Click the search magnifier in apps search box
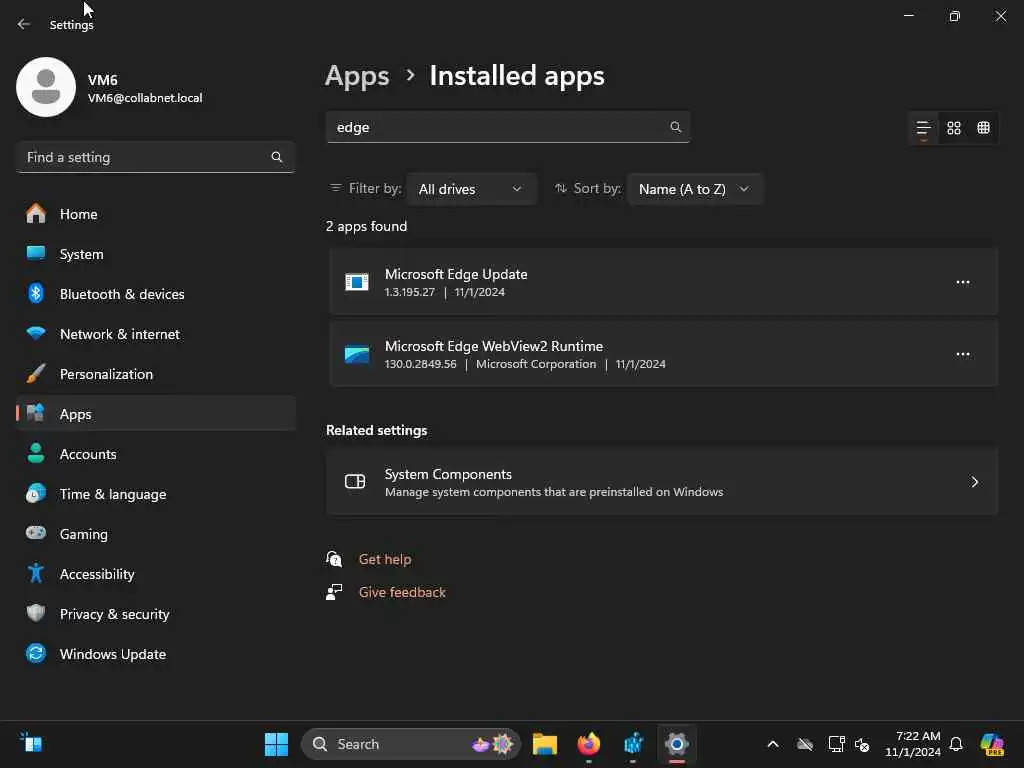This screenshot has width=1024, height=768. 676,127
